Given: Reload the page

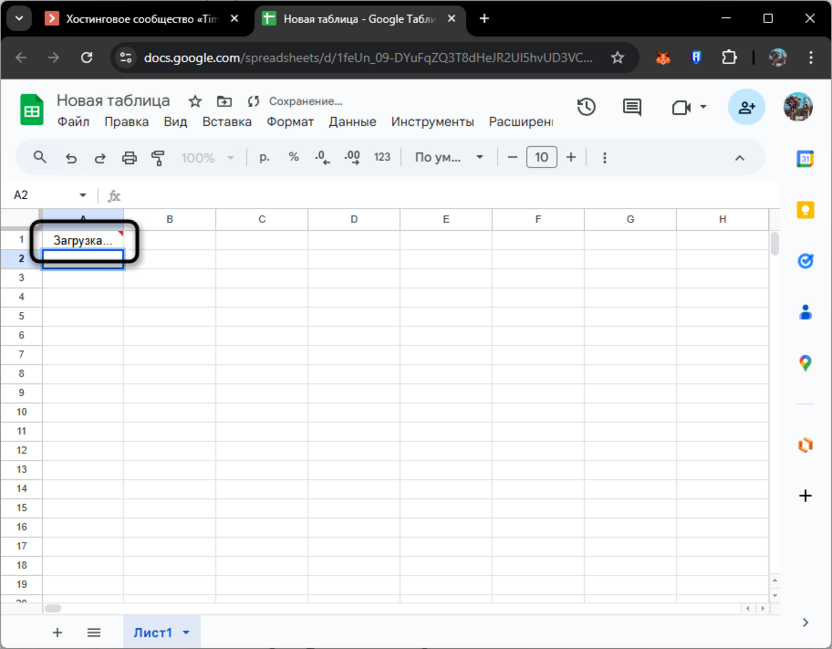Looking at the screenshot, I should point(86,57).
